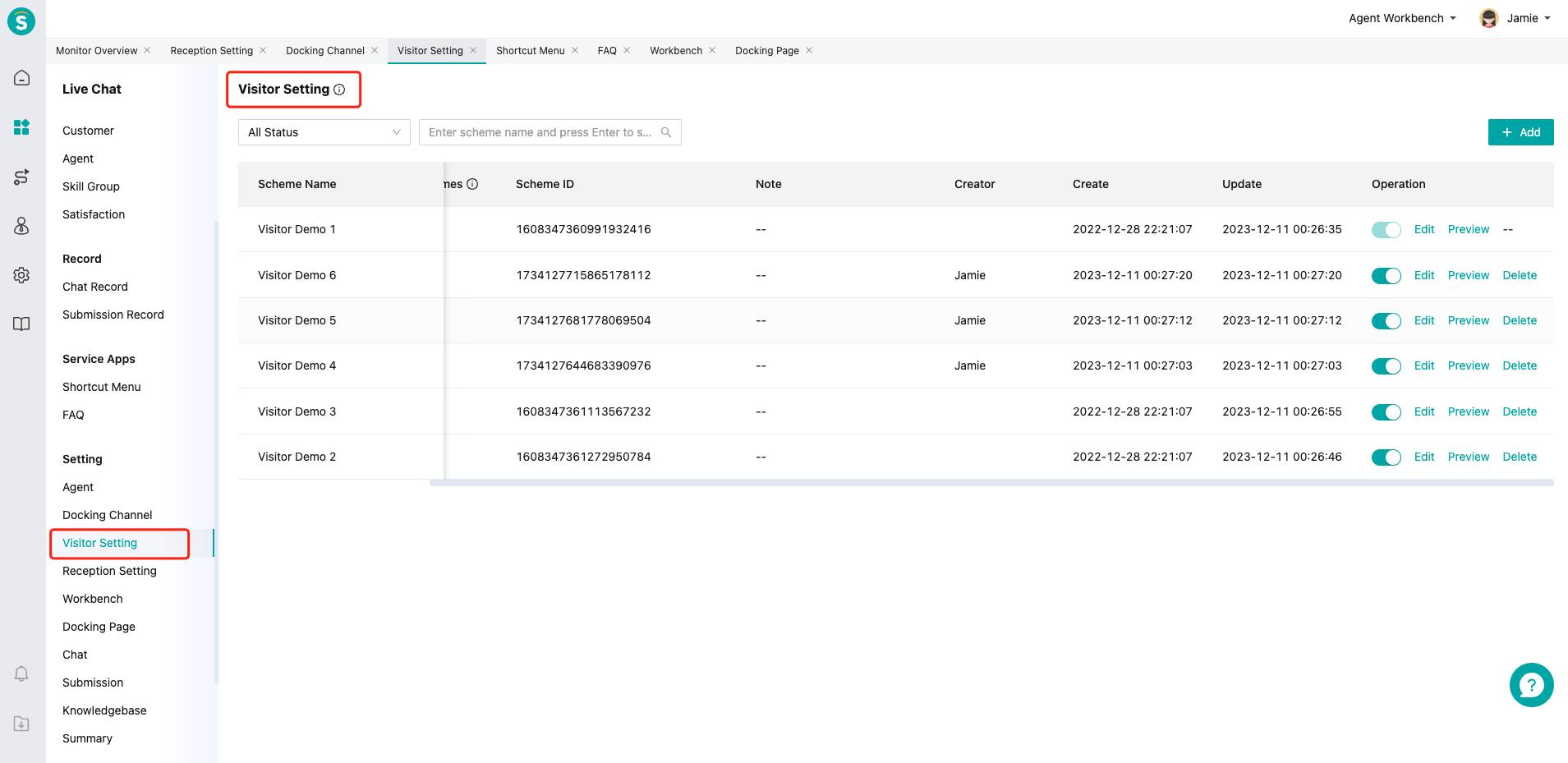Toggle the Visitor Demo 1 status switch
The image size is (1568, 763).
[x=1386, y=230]
